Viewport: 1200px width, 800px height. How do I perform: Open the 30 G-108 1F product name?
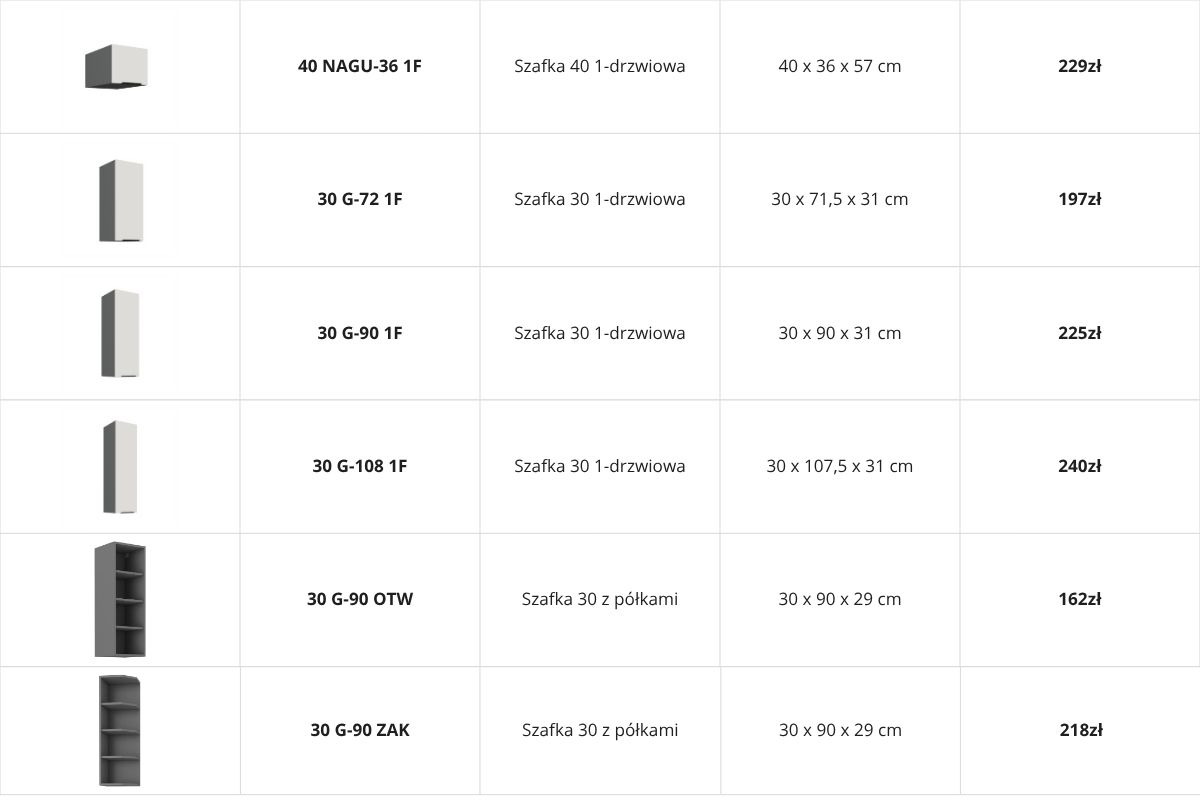tap(360, 466)
